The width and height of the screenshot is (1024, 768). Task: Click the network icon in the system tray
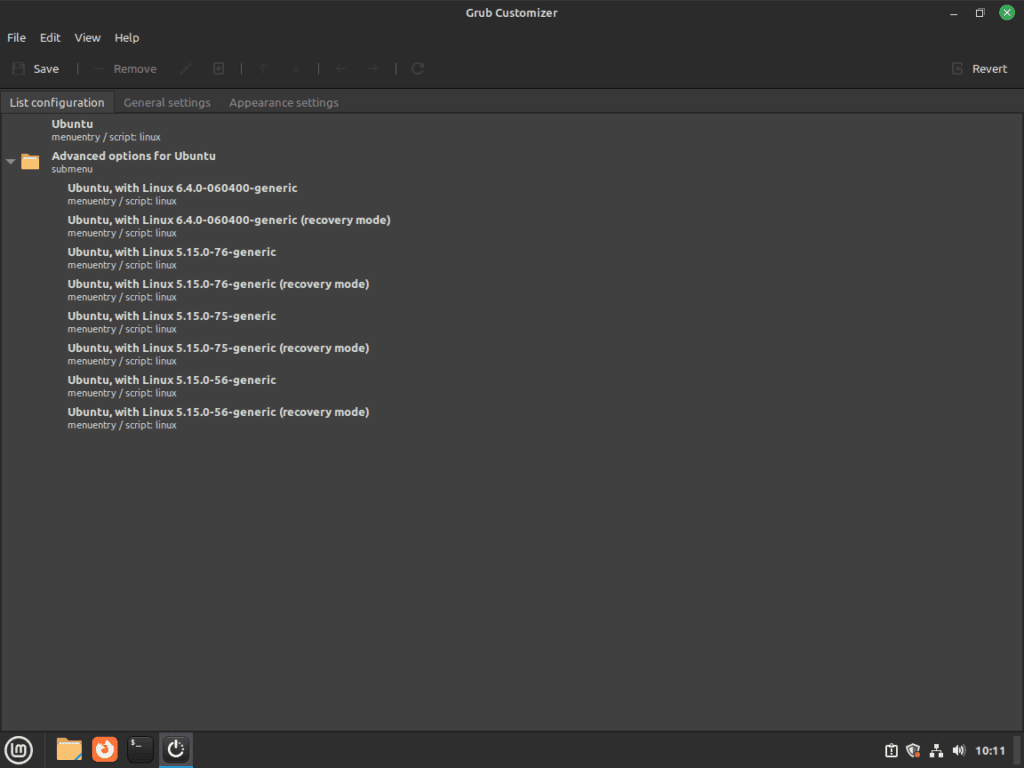tap(936, 750)
